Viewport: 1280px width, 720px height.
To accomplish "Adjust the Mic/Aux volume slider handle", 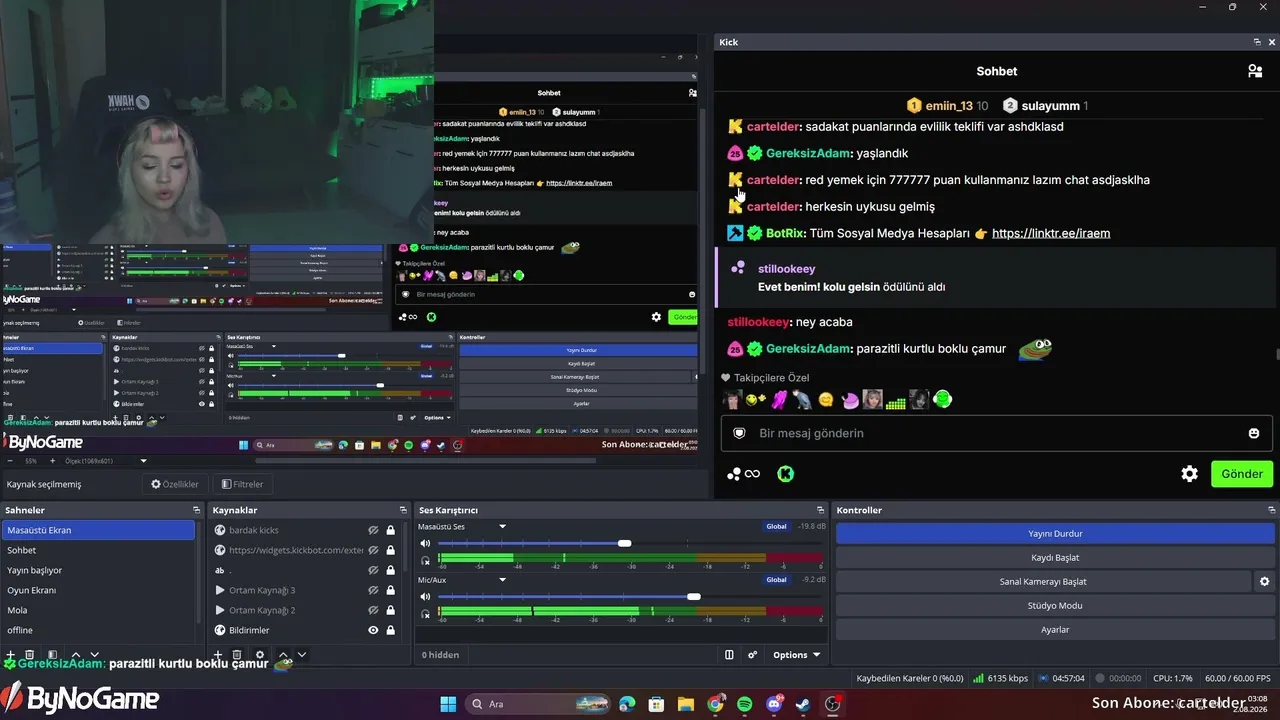I will click(693, 596).
